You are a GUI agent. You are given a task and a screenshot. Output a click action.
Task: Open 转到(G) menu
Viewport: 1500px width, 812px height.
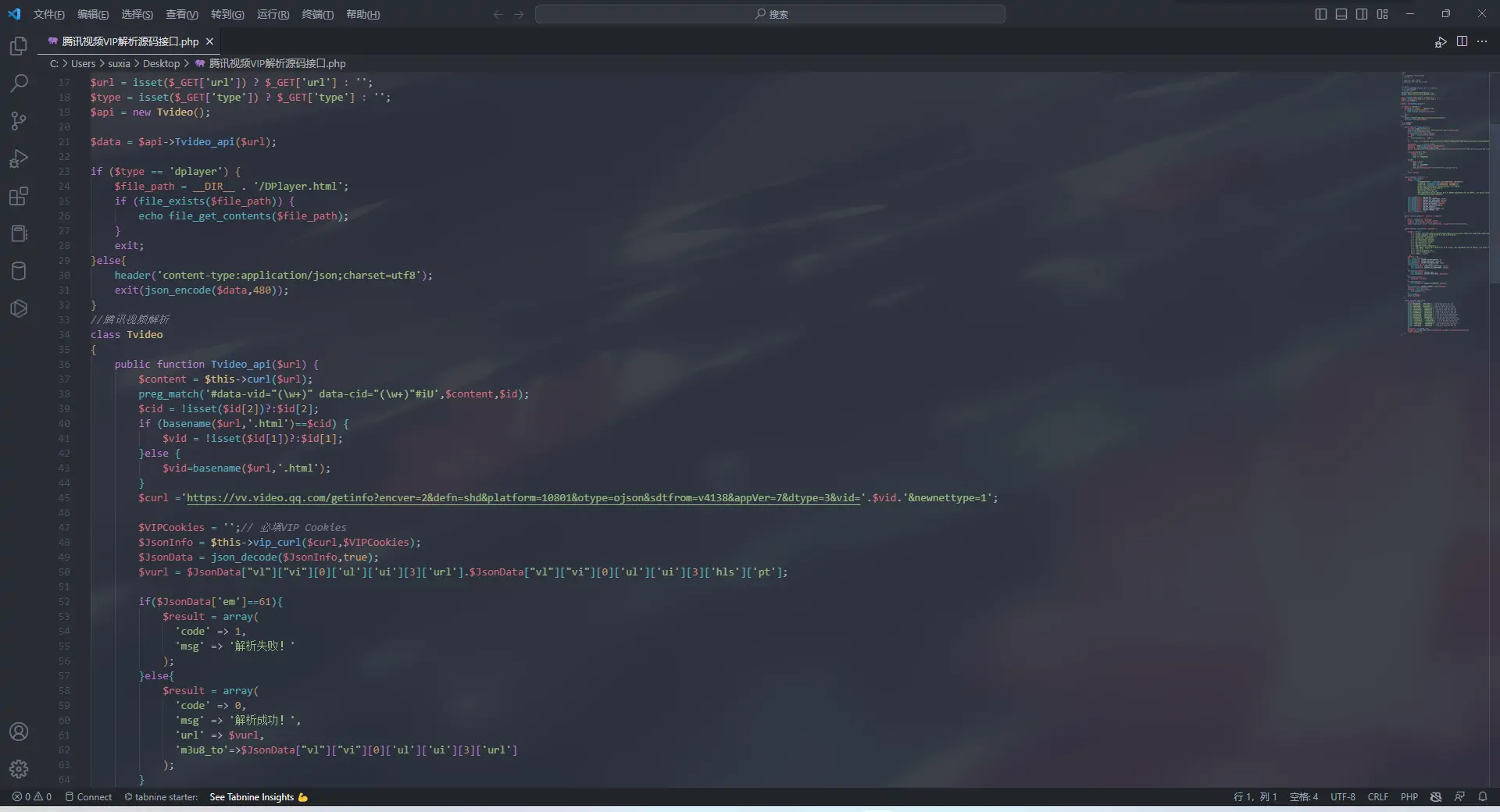point(227,14)
